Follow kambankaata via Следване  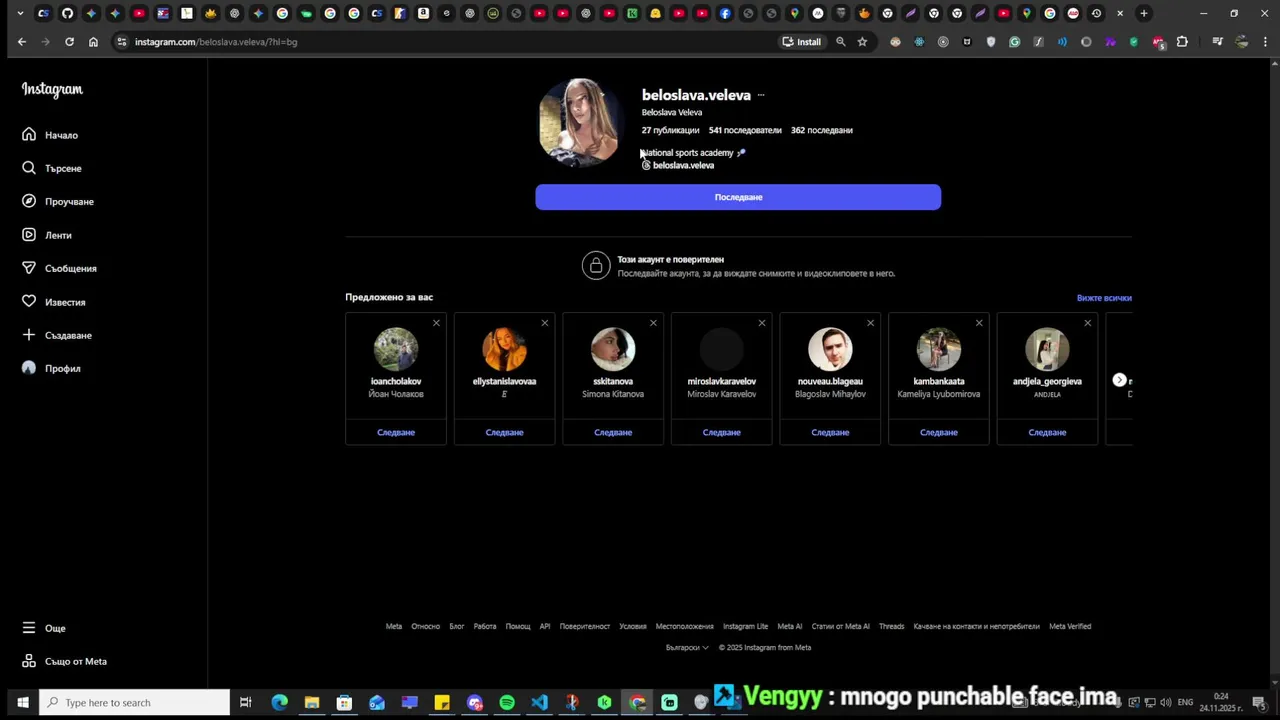pos(939,432)
